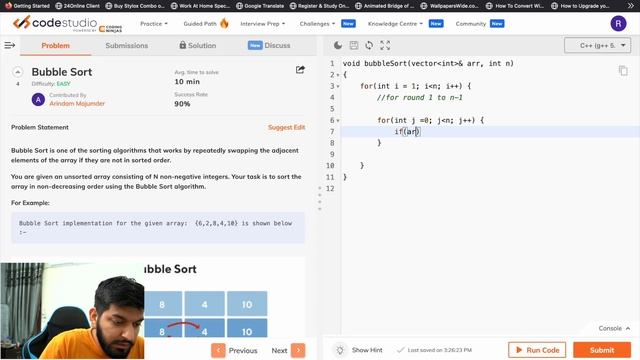Copy code using the clipboard icon
The image size is (640, 360).
[623, 71]
